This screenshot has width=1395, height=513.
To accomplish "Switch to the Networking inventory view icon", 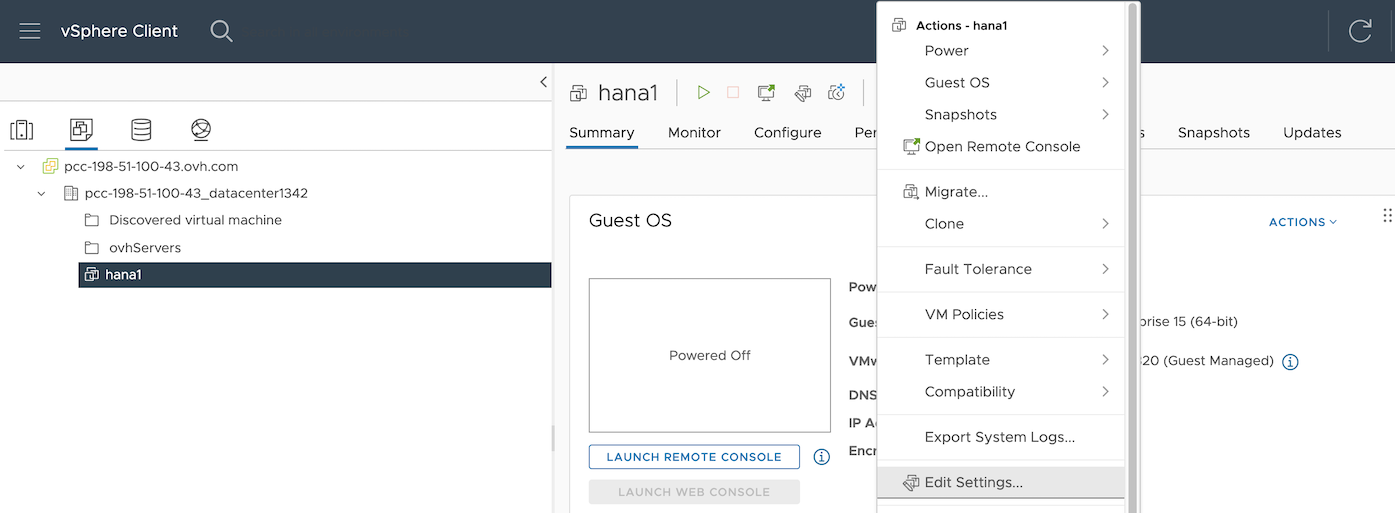I will [x=201, y=130].
